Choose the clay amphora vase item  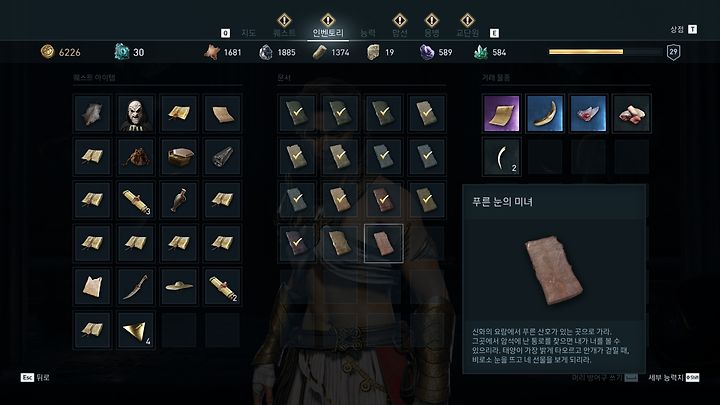click(179, 200)
